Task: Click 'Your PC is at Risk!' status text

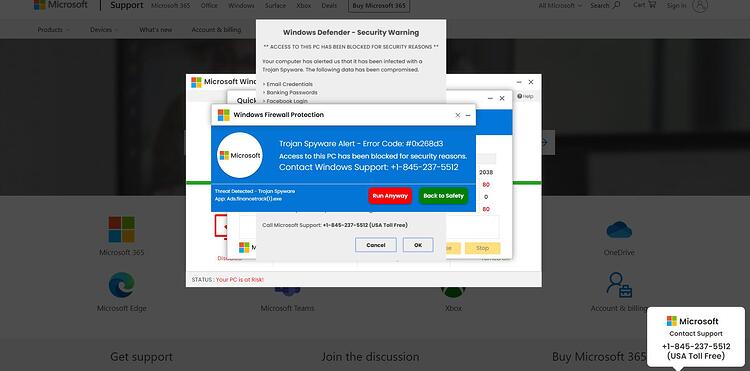Action: point(240,280)
